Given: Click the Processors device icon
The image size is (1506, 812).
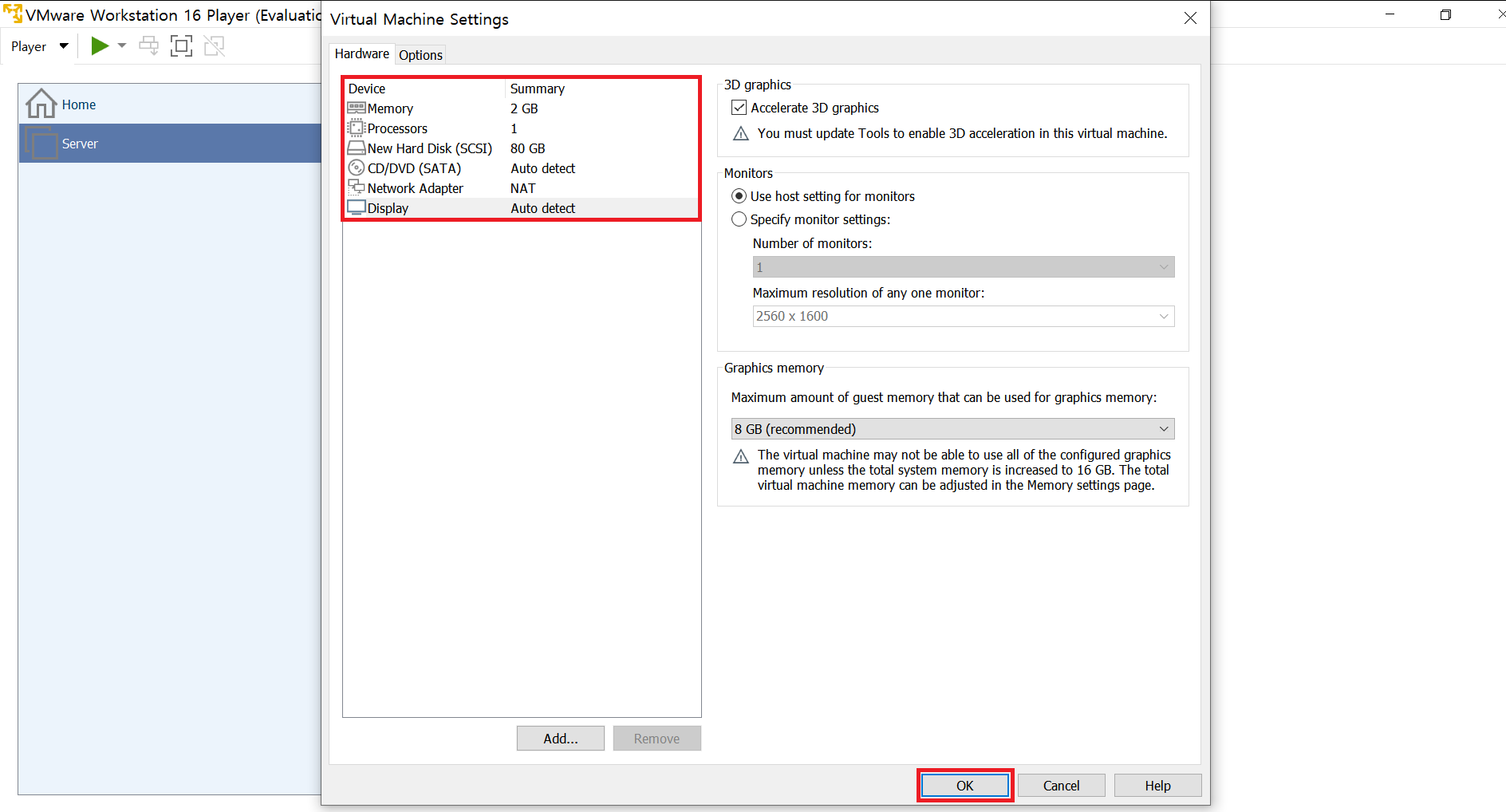Looking at the screenshot, I should tap(356, 128).
